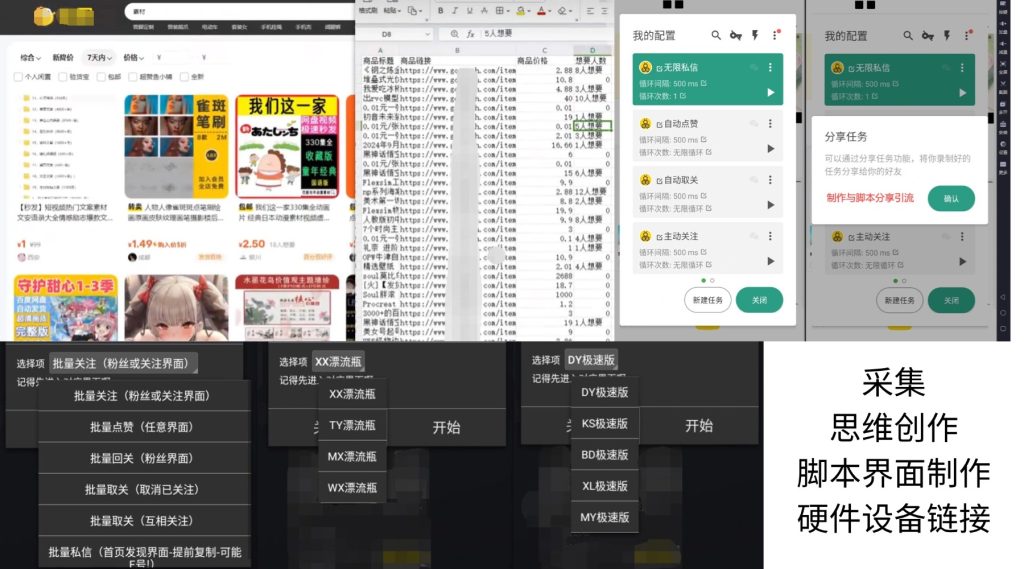The width and height of the screenshot is (1024, 569).
Task: Click the fill color bucket icon
Action: pos(520,10)
